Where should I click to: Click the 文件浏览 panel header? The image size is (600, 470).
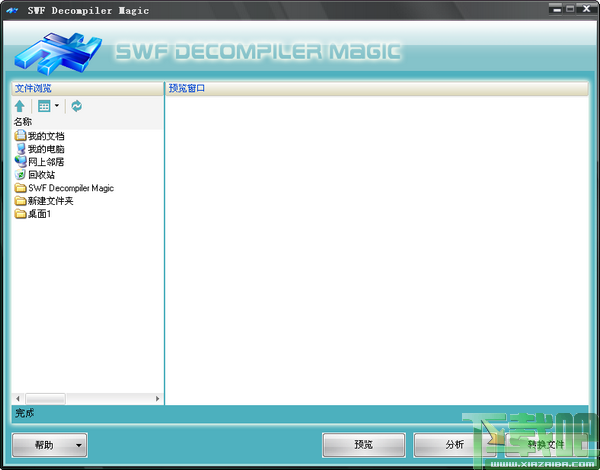click(88, 88)
